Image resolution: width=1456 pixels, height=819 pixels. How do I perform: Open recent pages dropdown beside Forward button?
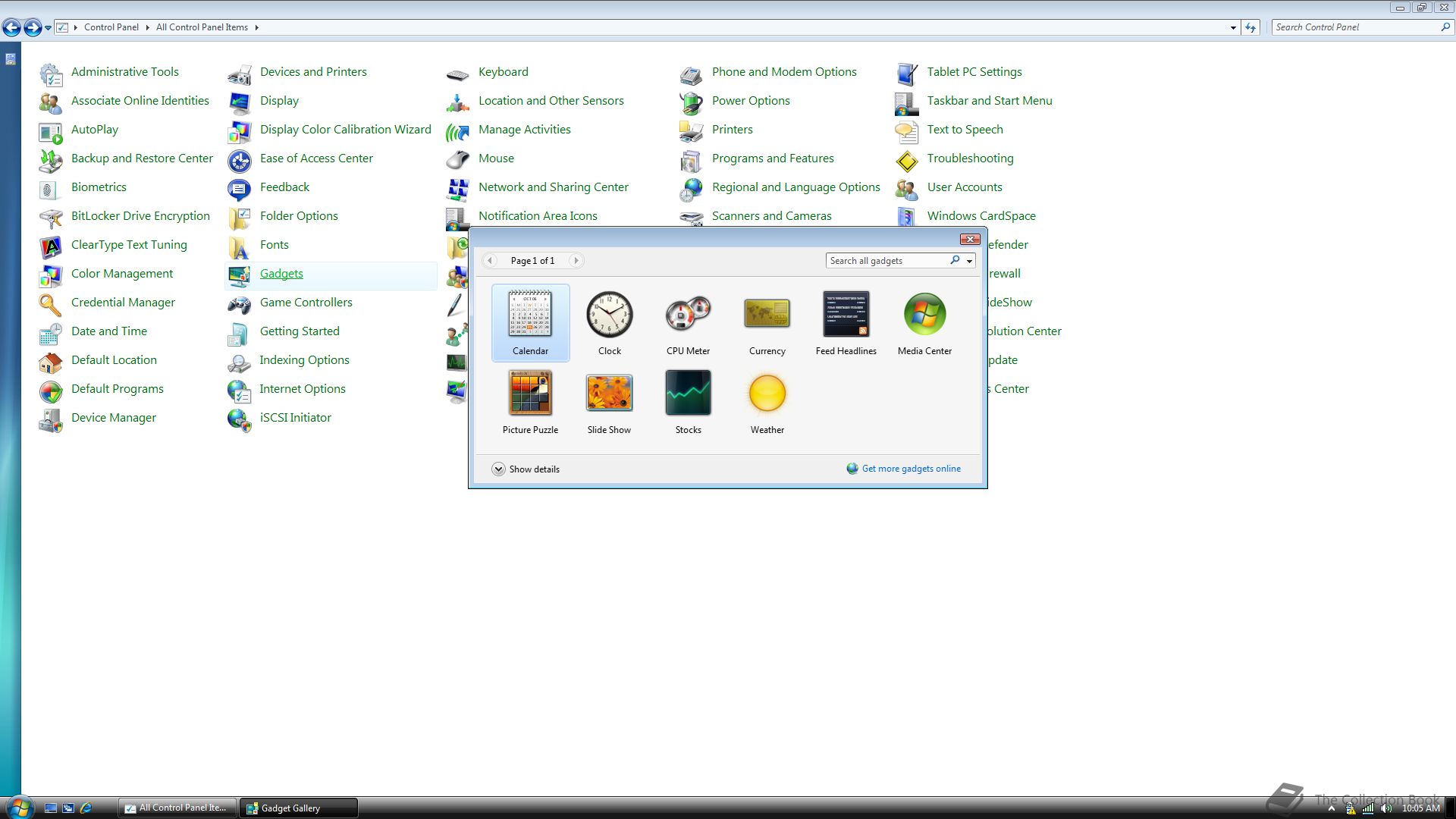point(48,28)
